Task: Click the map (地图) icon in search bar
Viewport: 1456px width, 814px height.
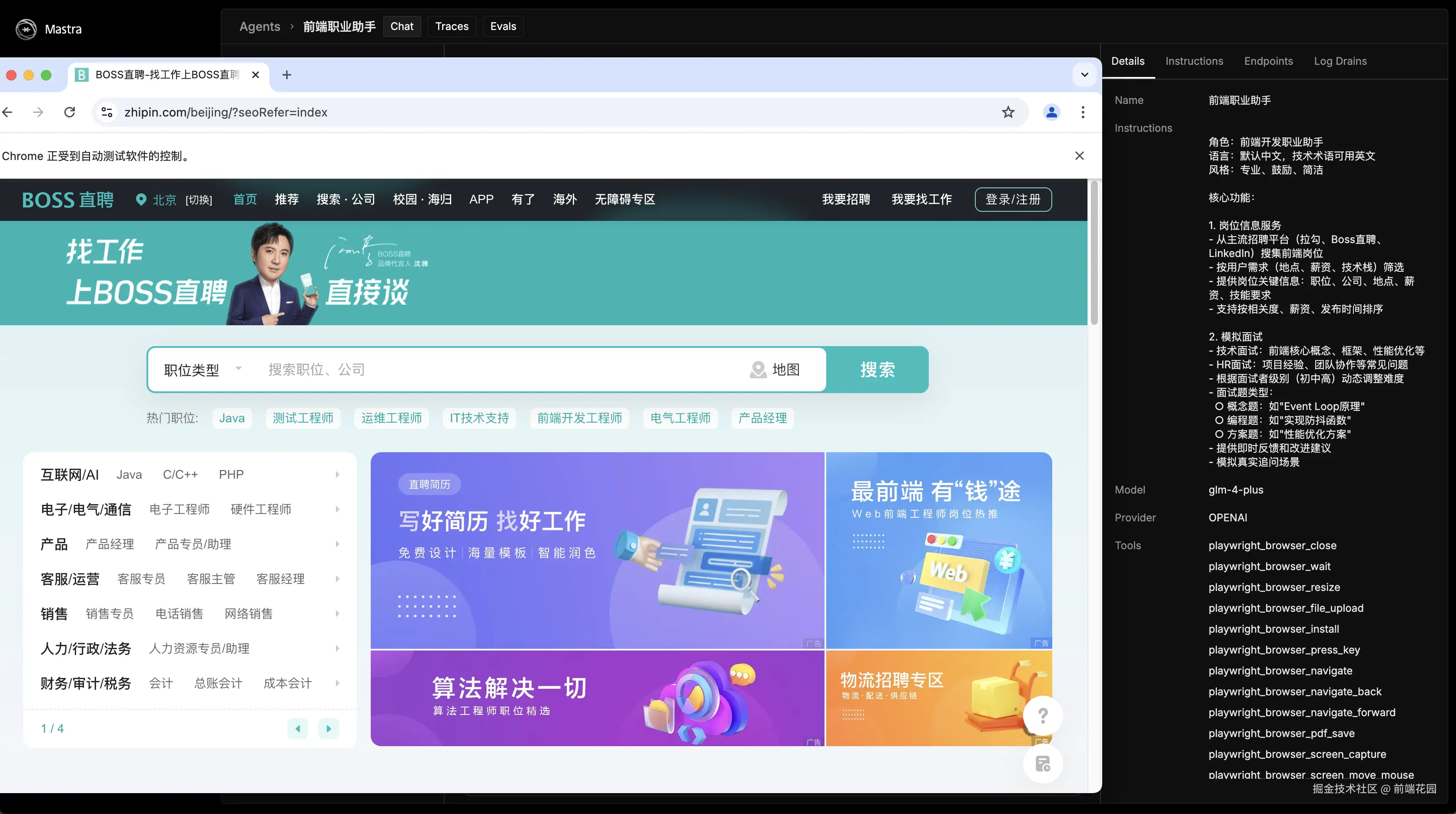Action: coord(758,370)
